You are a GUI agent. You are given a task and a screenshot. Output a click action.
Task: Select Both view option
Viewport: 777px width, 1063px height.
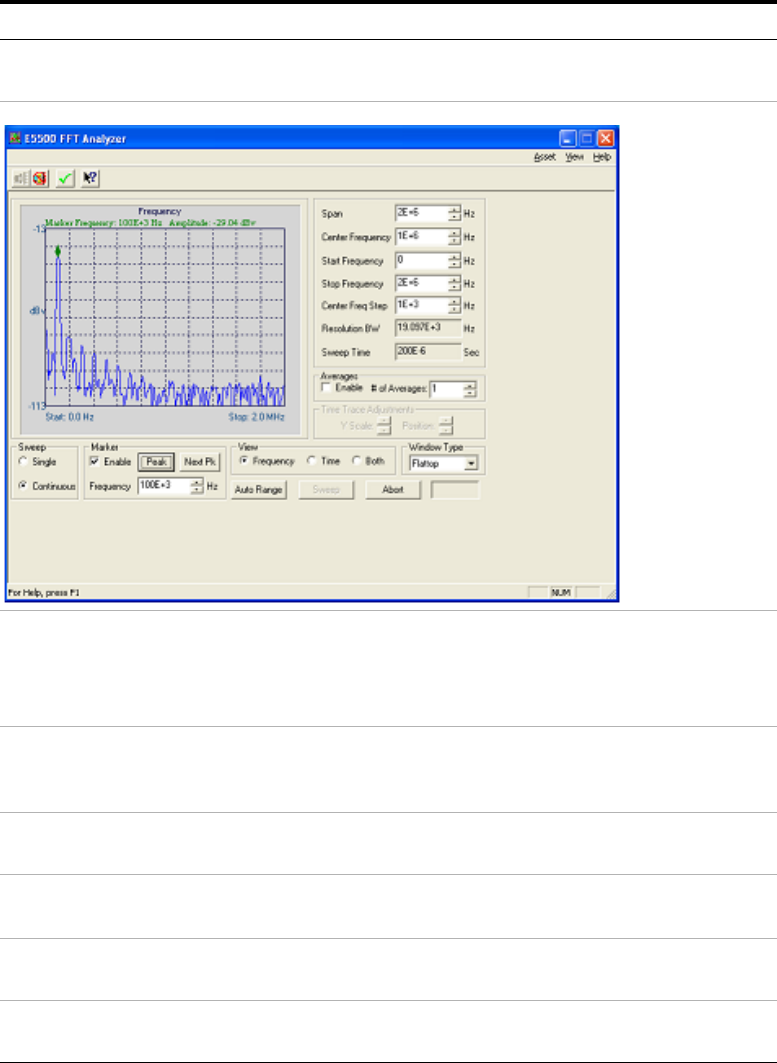click(356, 461)
